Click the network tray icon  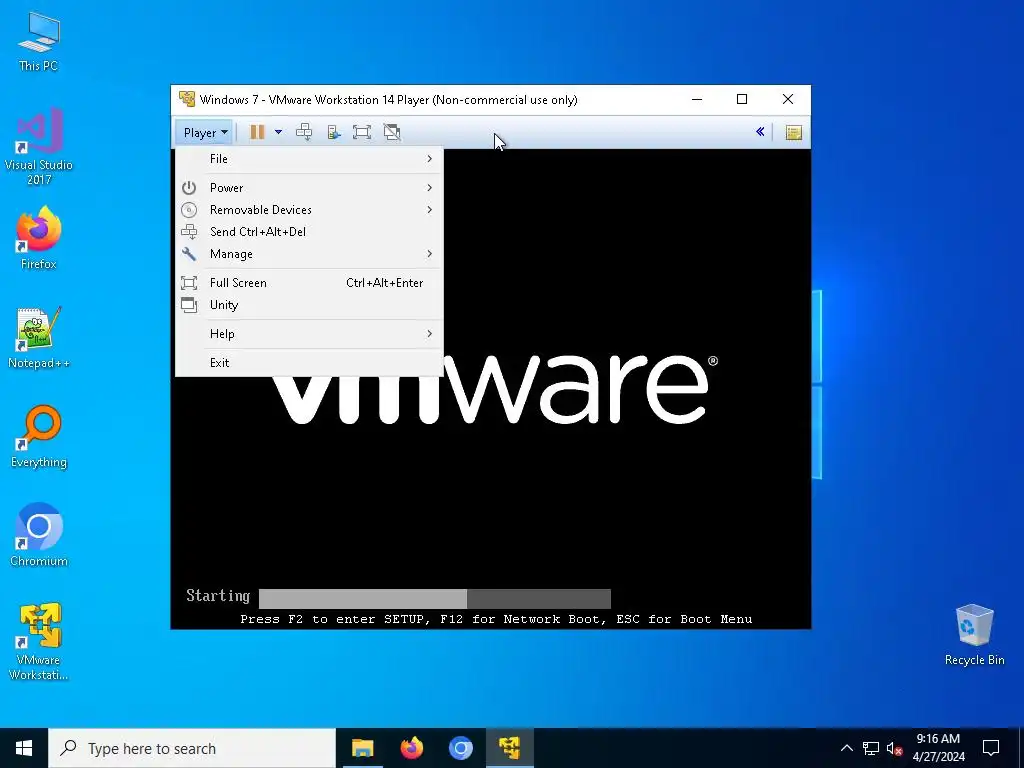click(871, 748)
